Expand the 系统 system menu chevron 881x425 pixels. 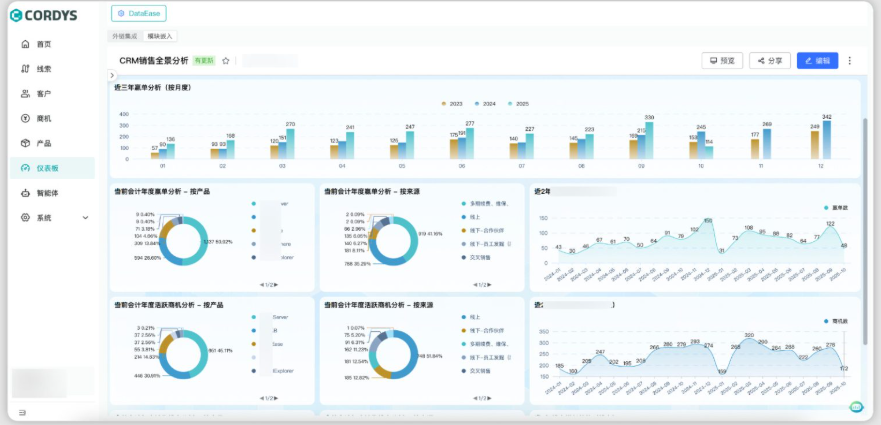point(85,218)
